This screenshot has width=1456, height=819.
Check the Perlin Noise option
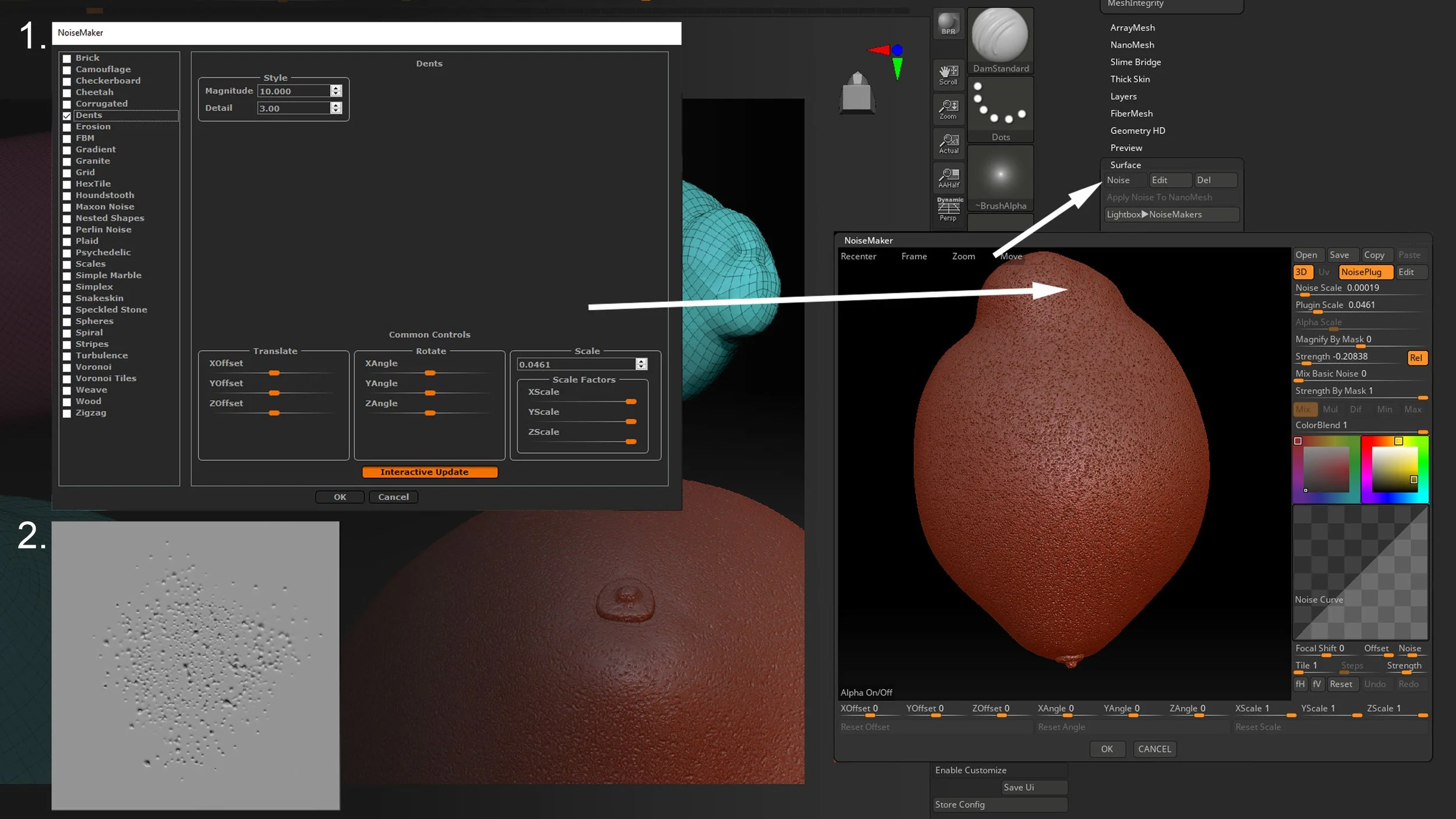[x=67, y=230]
